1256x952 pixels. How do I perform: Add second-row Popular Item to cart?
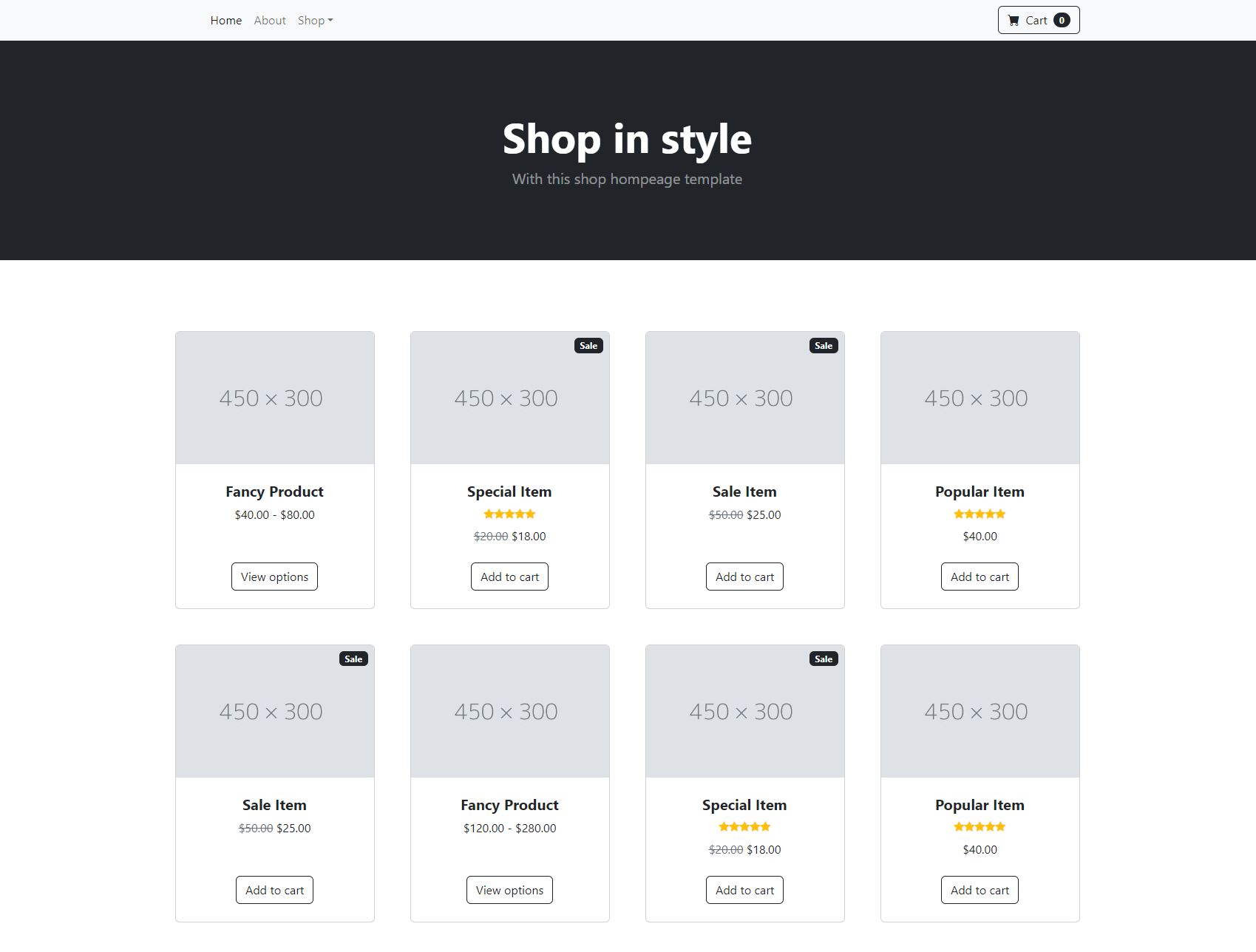pyautogui.click(x=980, y=890)
